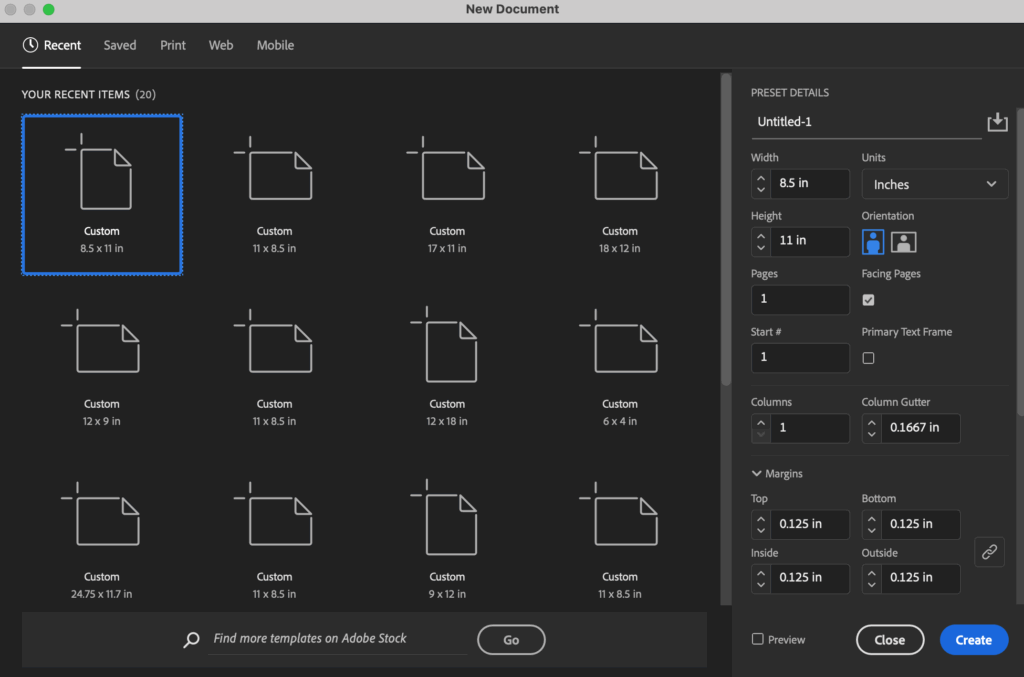Viewport: 1024px width, 677px height.
Task: Switch to the Print tab
Action: 173,45
